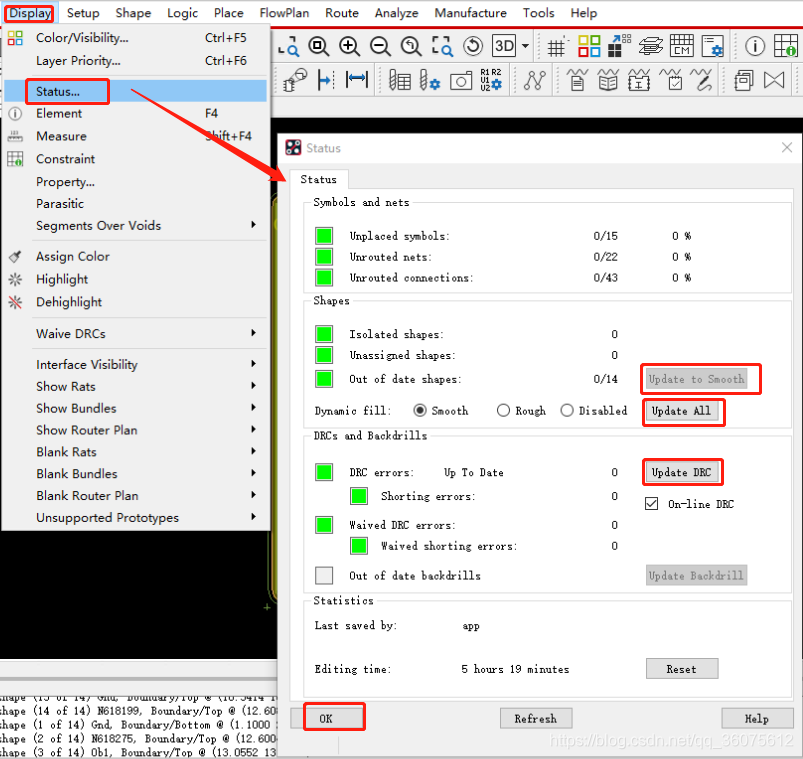Click green swatch for DRC errors

pos(324,472)
